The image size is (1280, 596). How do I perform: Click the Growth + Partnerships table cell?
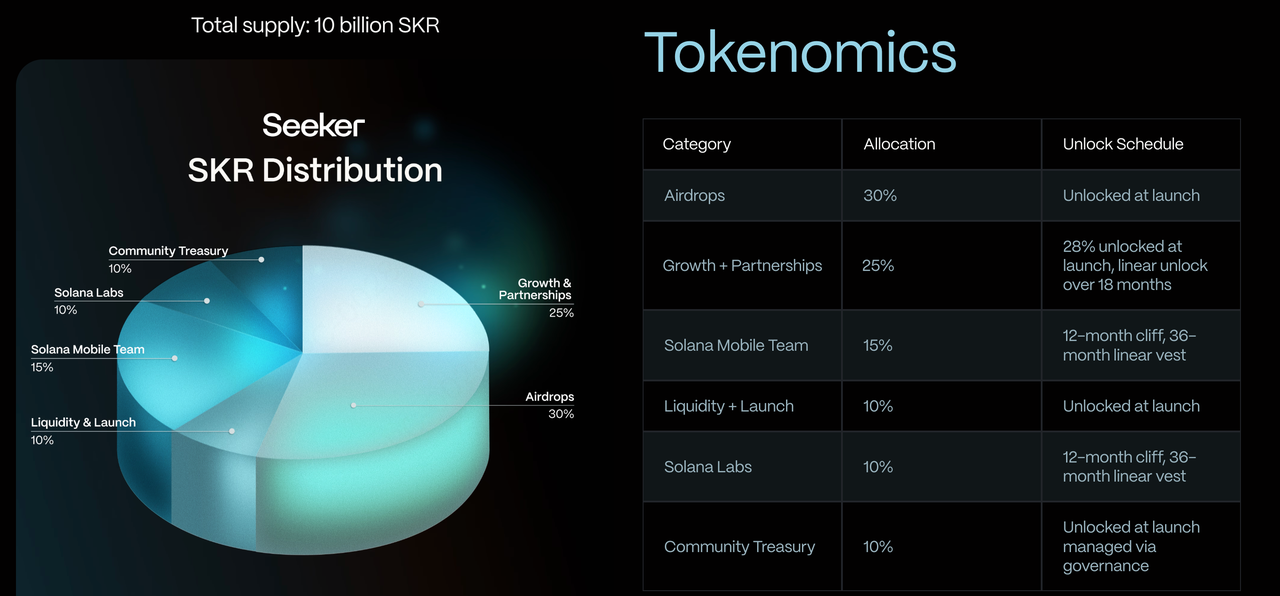(x=742, y=266)
